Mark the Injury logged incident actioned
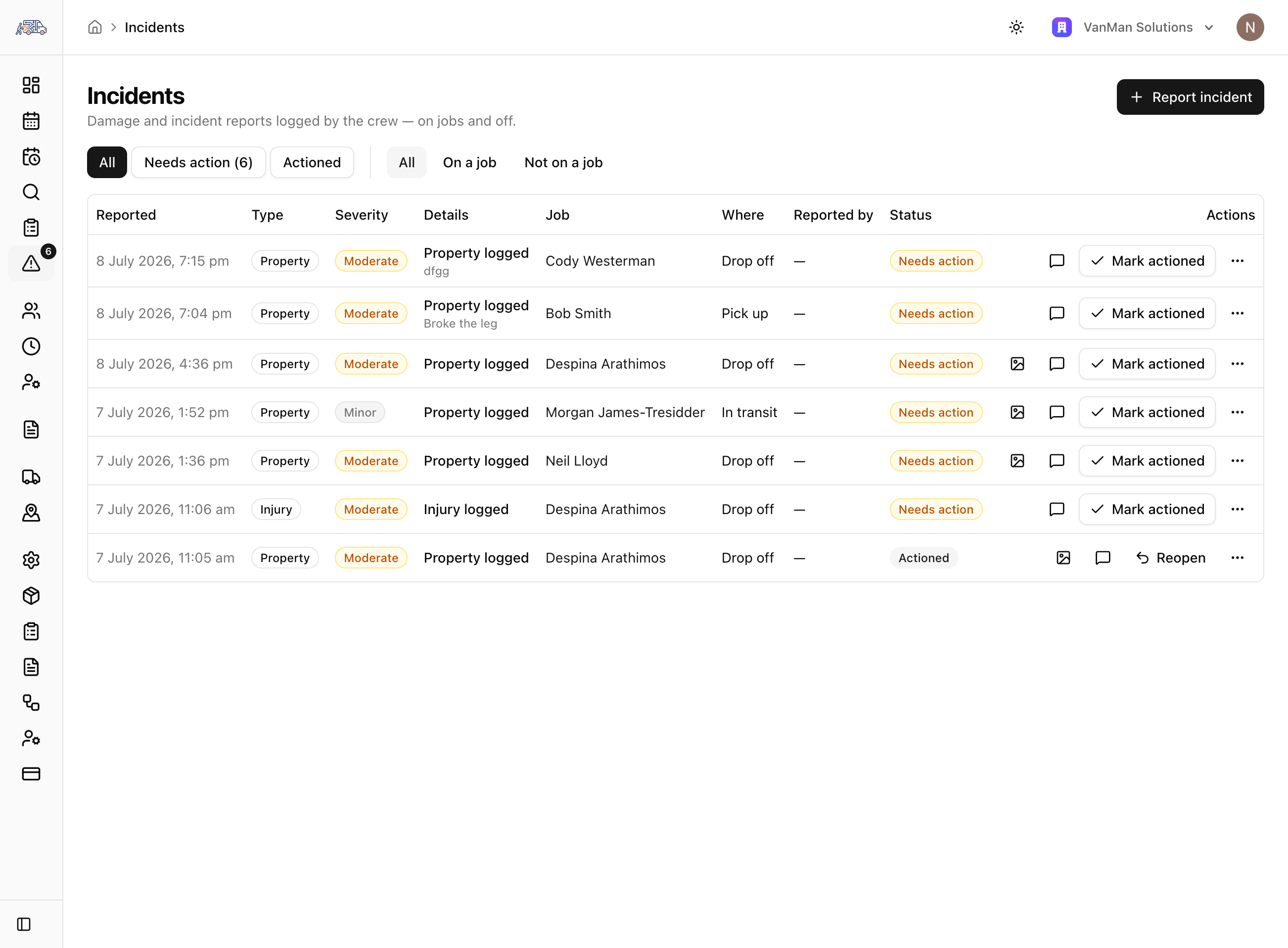This screenshot has height=948, width=1288. tap(1147, 509)
